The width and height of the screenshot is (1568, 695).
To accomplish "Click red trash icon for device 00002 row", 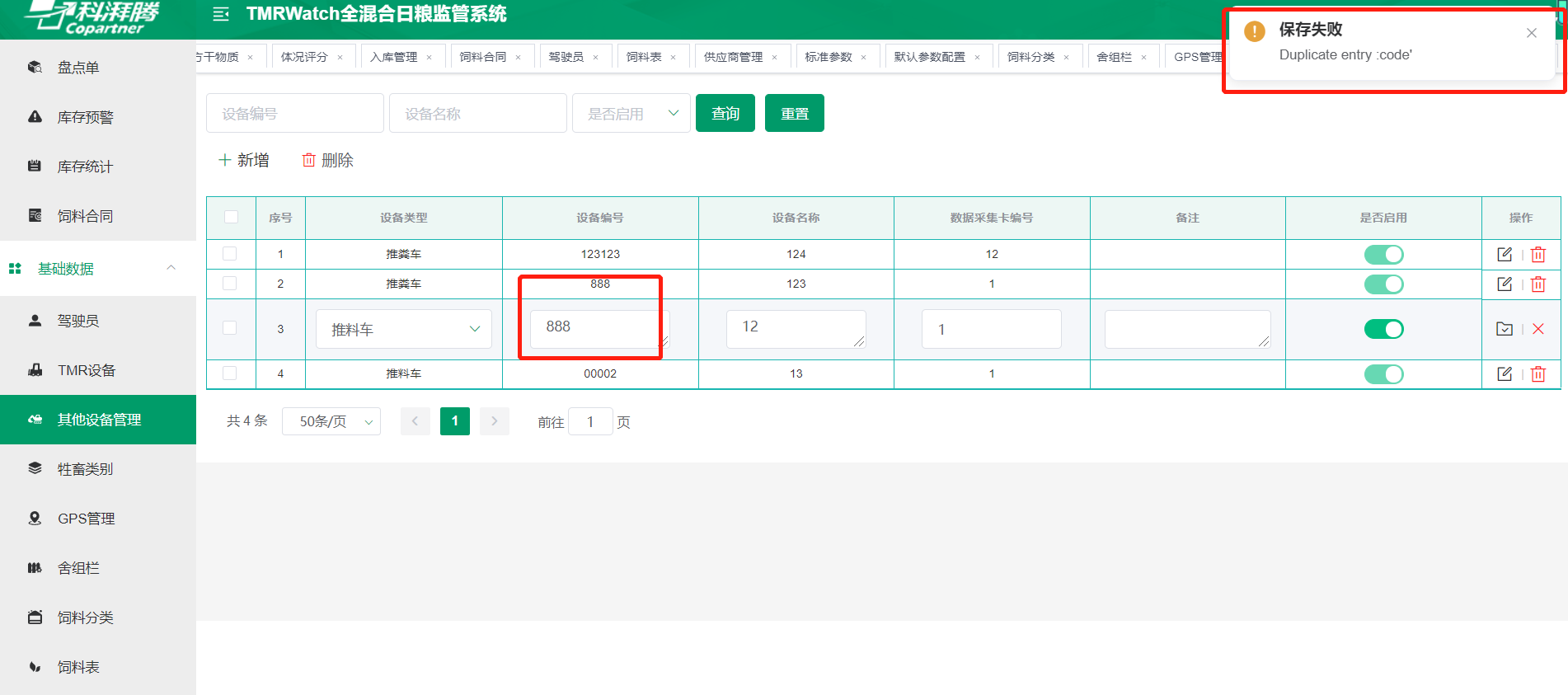I will [x=1538, y=374].
